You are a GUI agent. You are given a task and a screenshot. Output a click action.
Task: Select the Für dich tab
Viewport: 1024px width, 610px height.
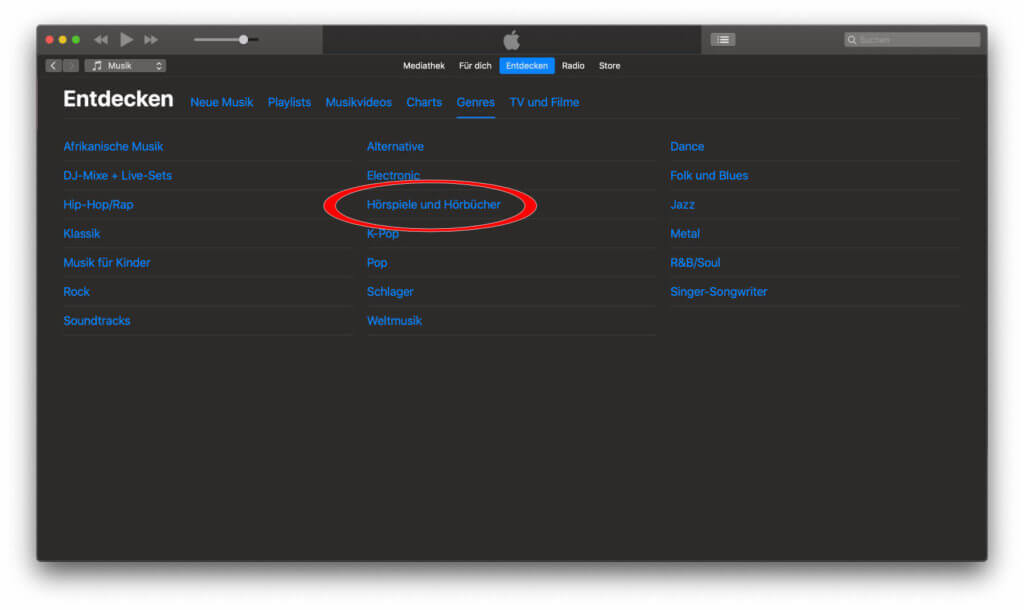(475, 66)
